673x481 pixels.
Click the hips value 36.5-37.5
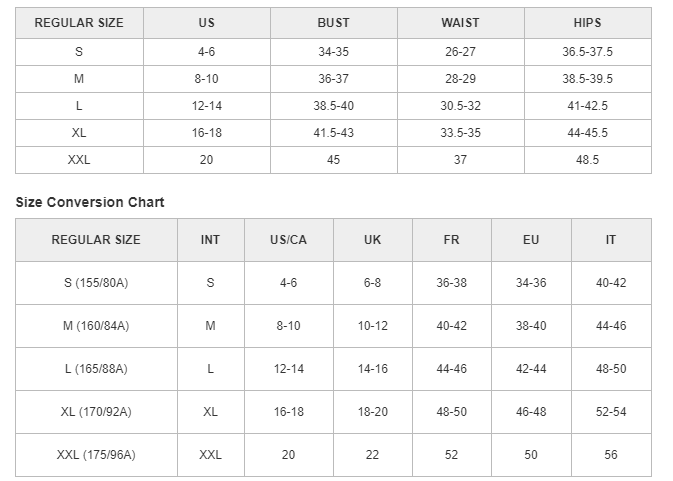click(587, 51)
